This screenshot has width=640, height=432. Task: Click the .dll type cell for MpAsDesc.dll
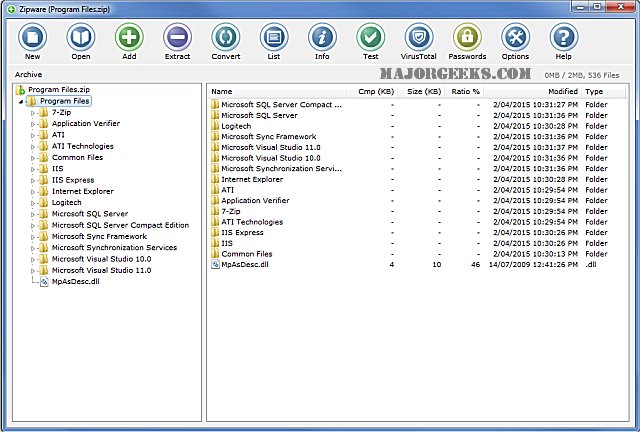(591, 265)
